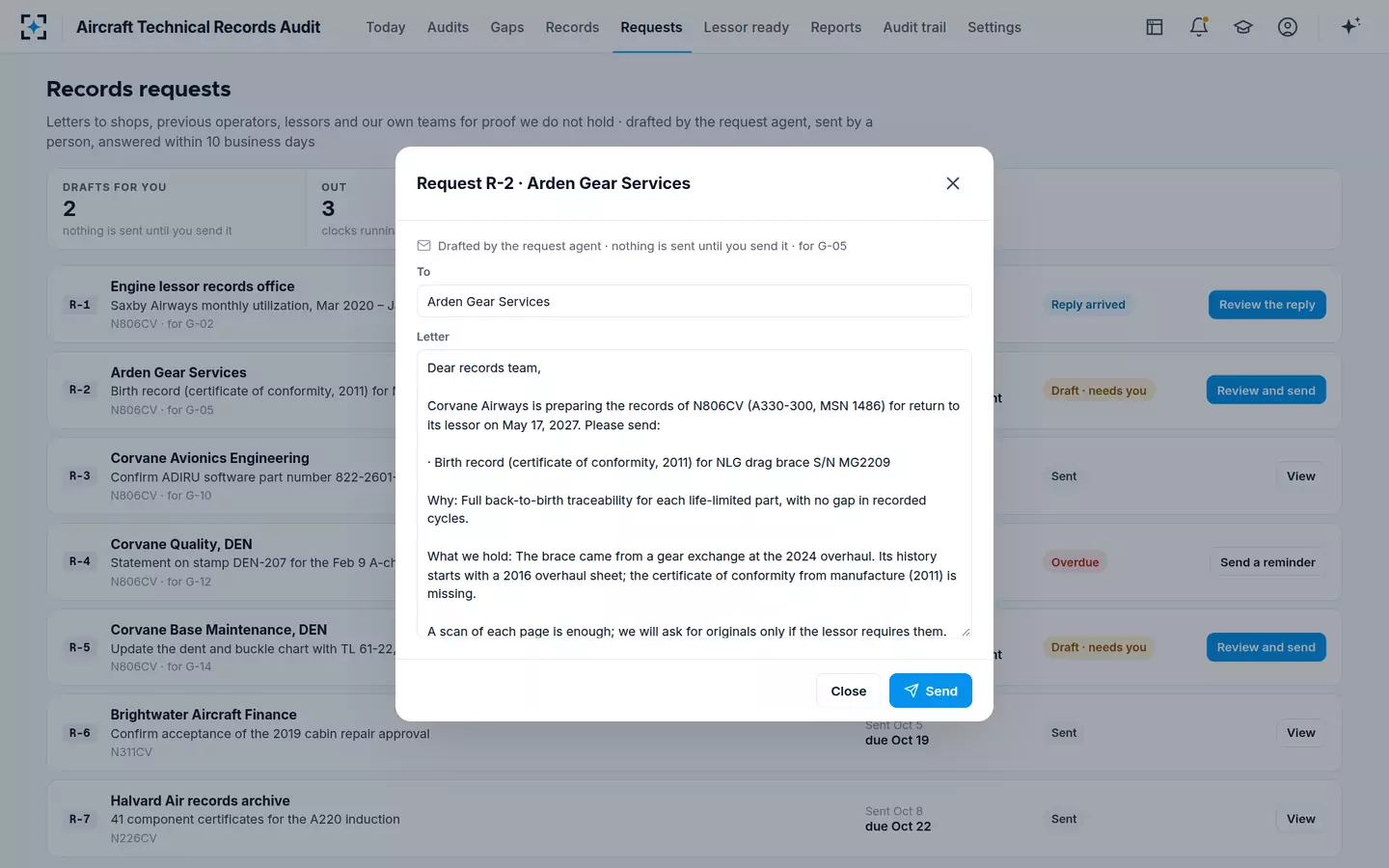Select Corvane Quality, DEN row title

(x=181, y=544)
